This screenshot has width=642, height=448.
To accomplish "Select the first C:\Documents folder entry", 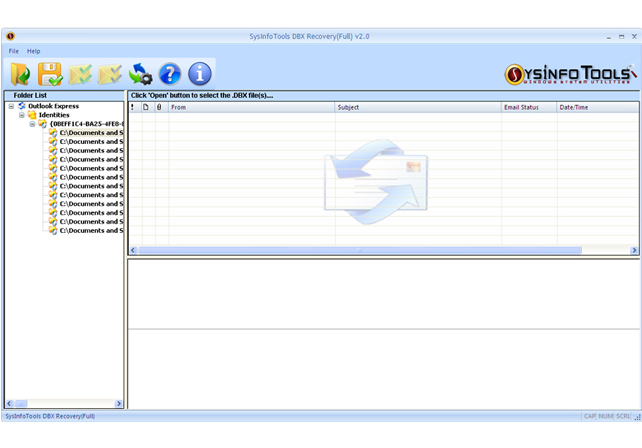I will pos(90,133).
